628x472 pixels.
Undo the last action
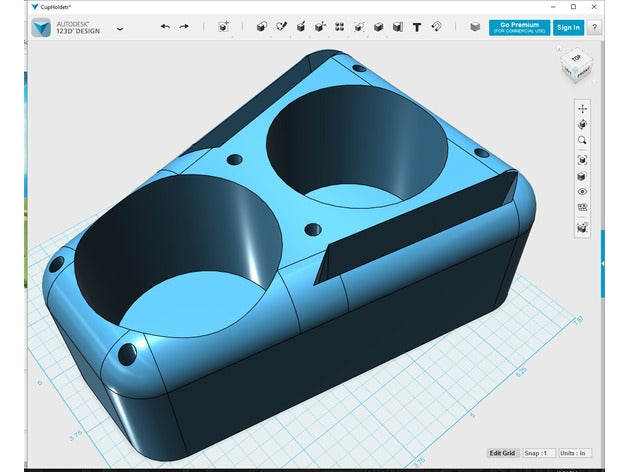pos(165,27)
